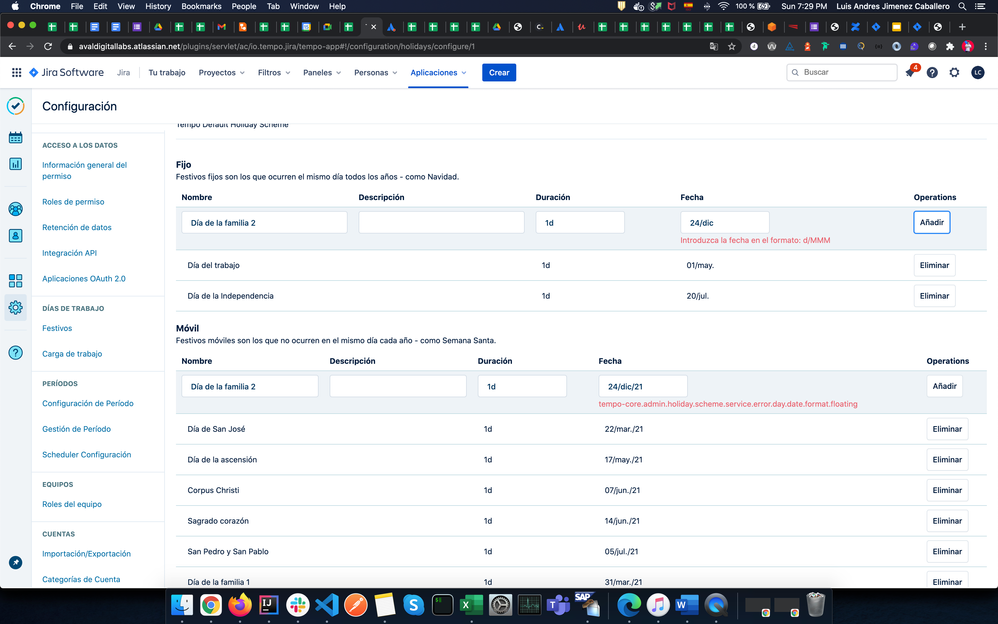Open the Tempo reports chart icon
This screenshot has height=624, width=998.
pos(15,164)
